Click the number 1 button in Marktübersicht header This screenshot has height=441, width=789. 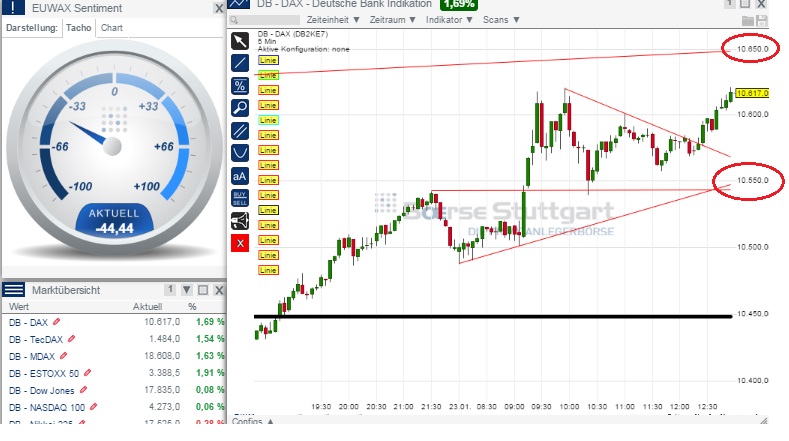[x=170, y=289]
